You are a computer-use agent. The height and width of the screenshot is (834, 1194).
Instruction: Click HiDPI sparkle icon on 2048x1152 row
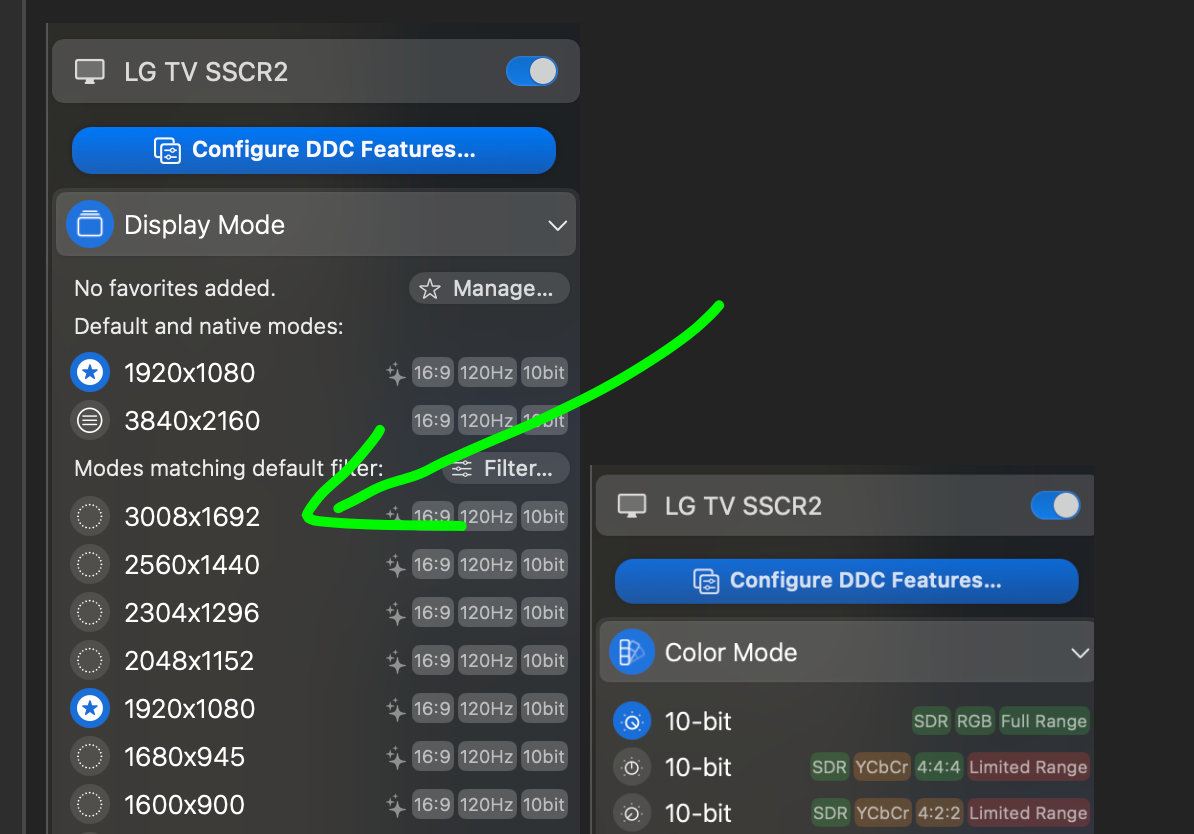[x=395, y=661]
